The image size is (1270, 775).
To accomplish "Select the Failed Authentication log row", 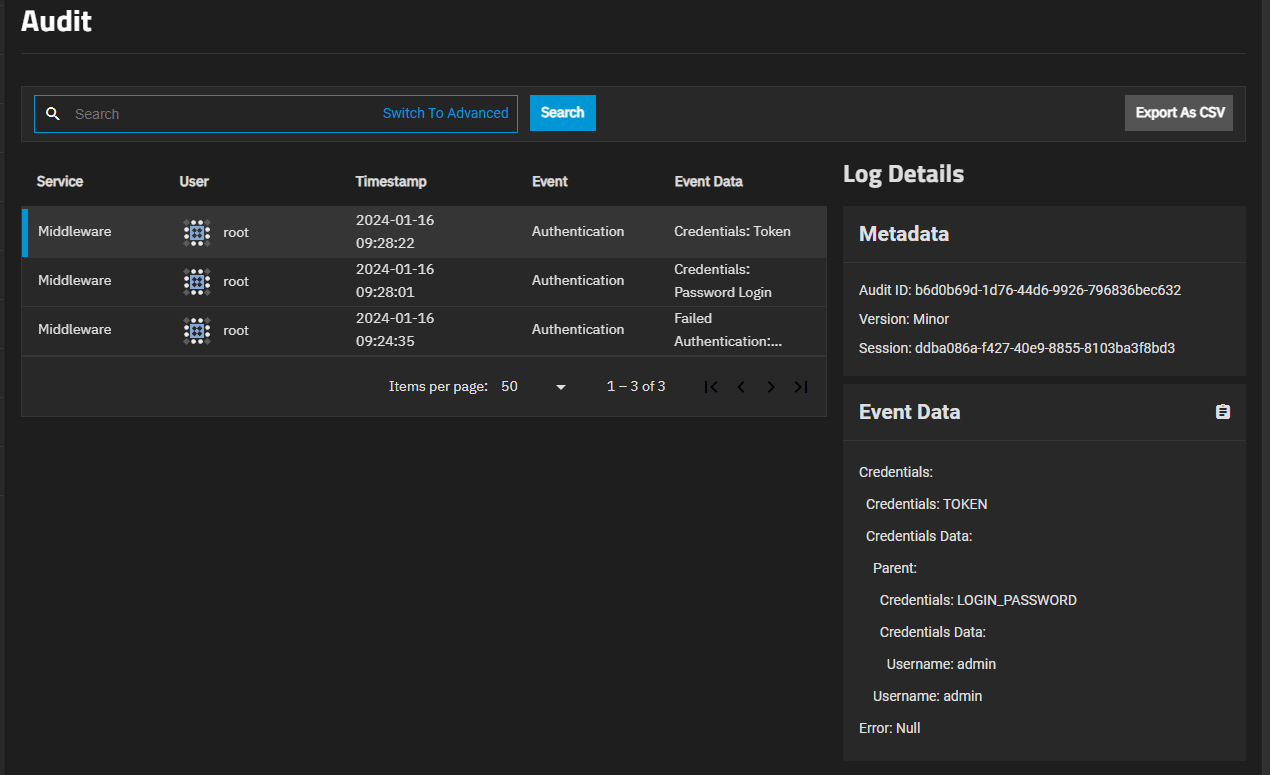I will click(x=727, y=330).
